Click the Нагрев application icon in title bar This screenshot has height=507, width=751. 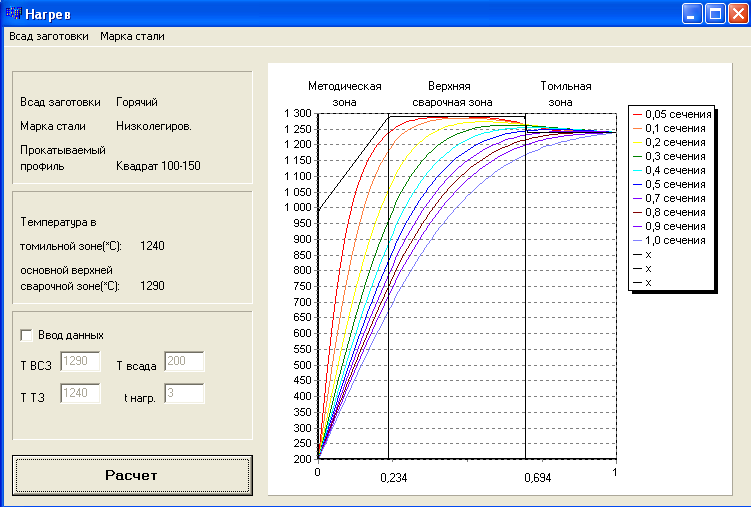pyautogui.click(x=13, y=13)
